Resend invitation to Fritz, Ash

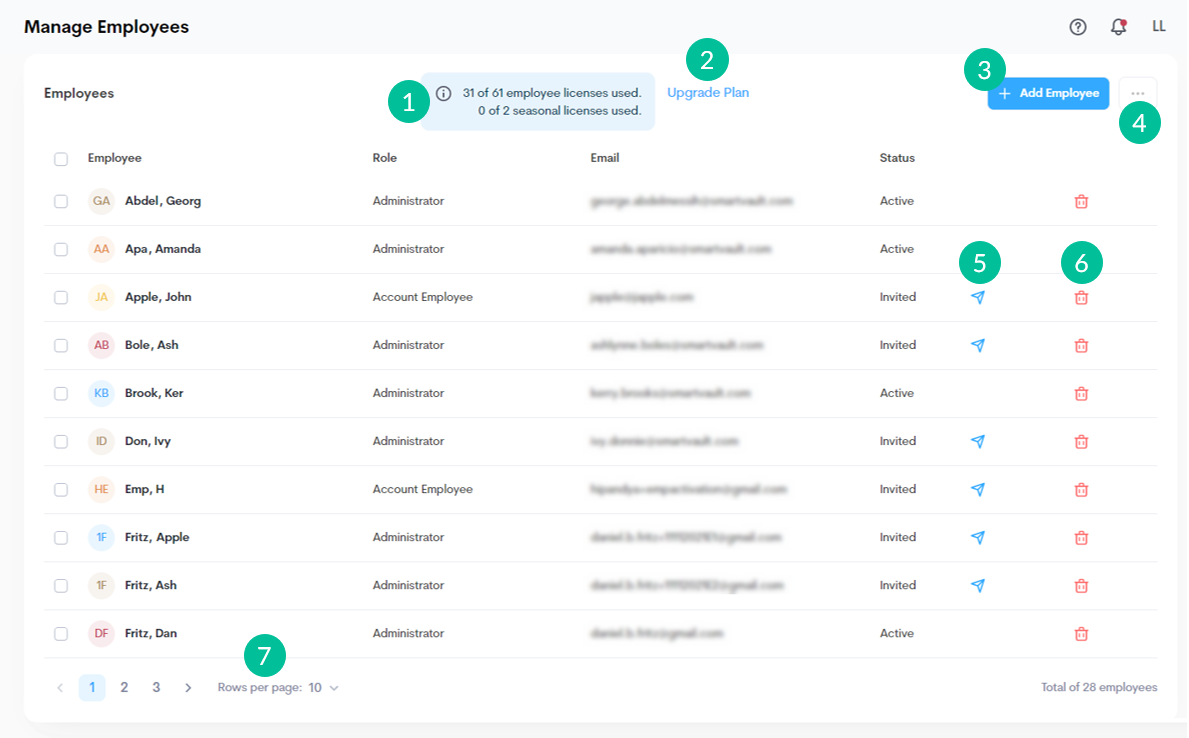[x=978, y=585]
